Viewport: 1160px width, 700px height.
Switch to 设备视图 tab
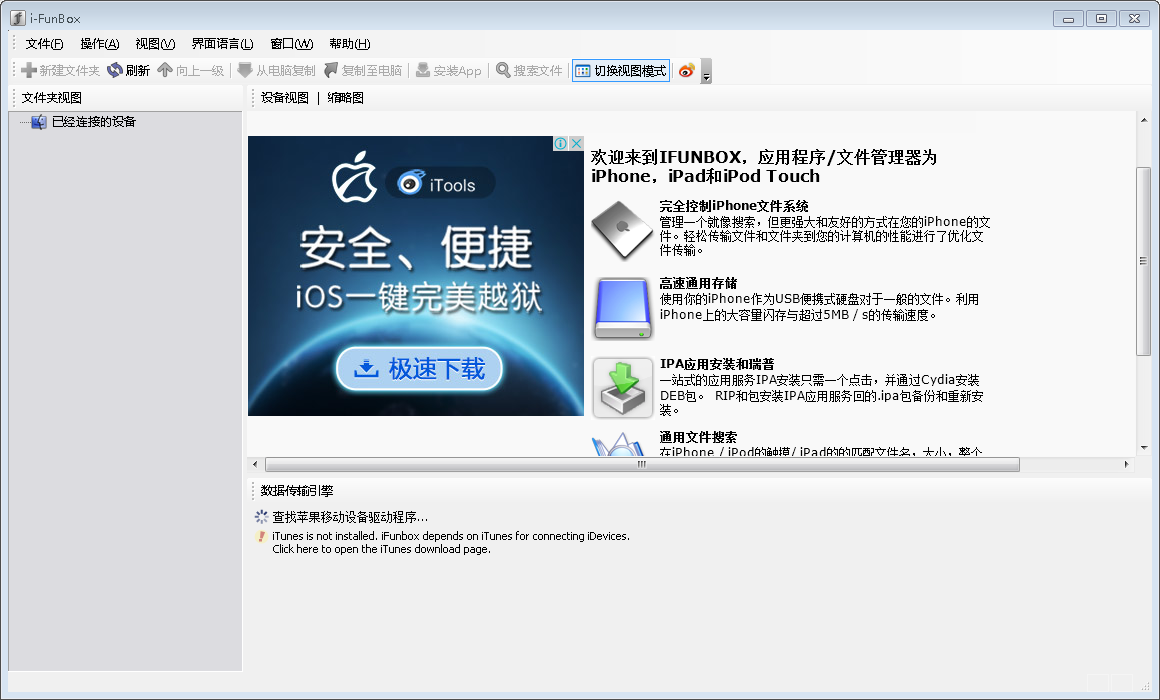[x=285, y=98]
